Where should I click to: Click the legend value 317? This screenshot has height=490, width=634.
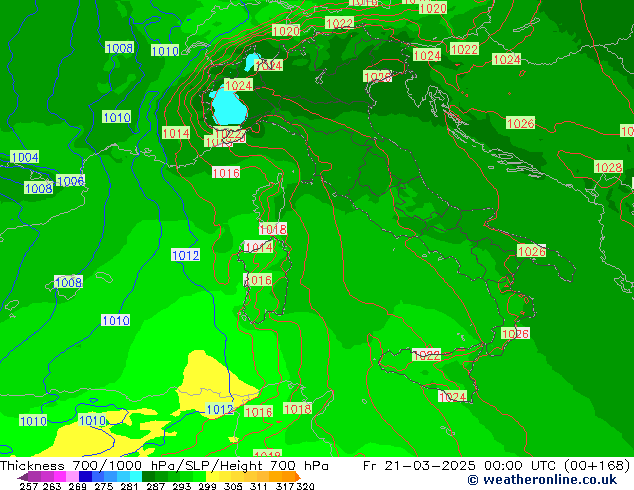point(285,486)
